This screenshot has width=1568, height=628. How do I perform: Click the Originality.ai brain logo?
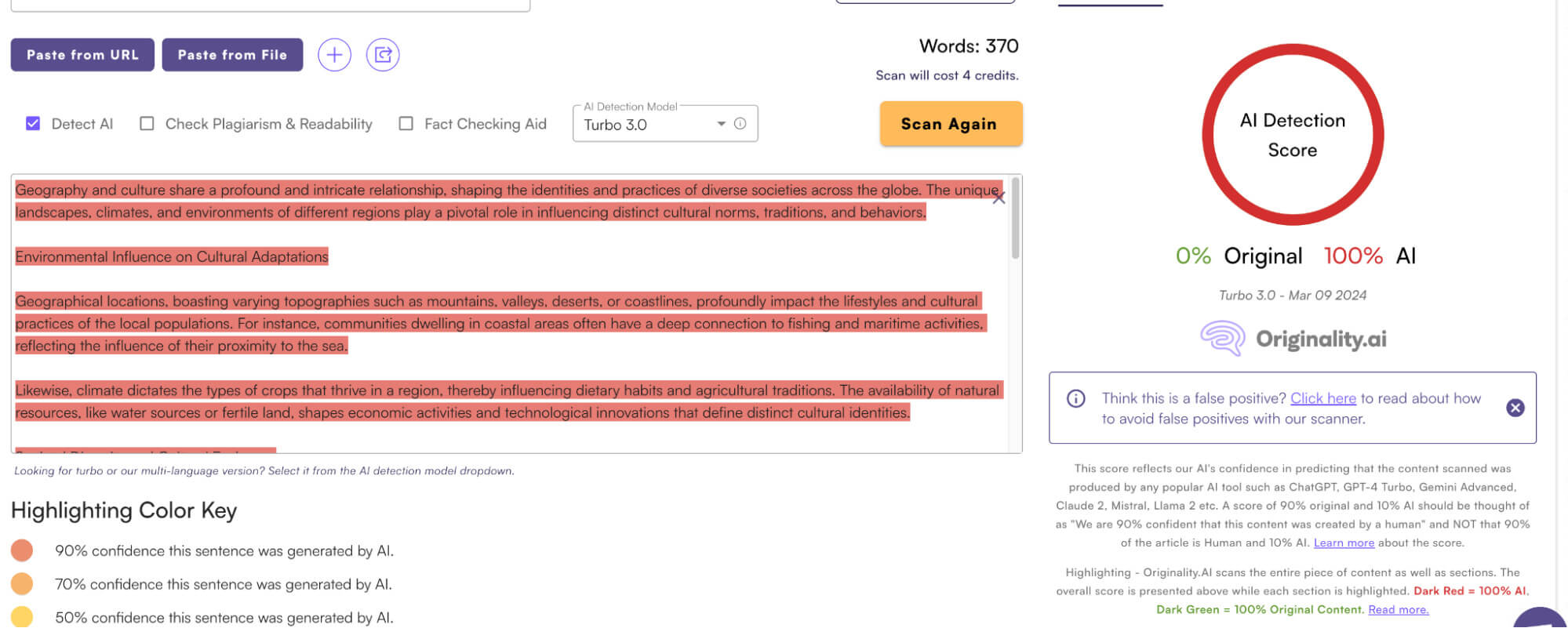click(x=1223, y=339)
